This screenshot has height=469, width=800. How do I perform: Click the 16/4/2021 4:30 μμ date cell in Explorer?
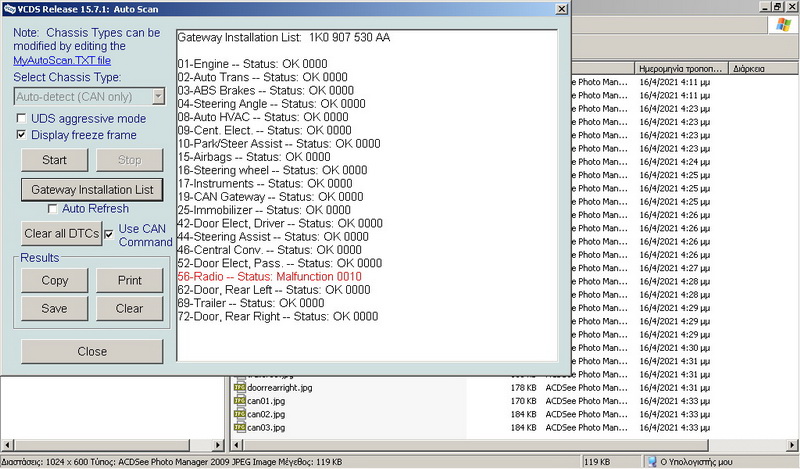coord(674,348)
